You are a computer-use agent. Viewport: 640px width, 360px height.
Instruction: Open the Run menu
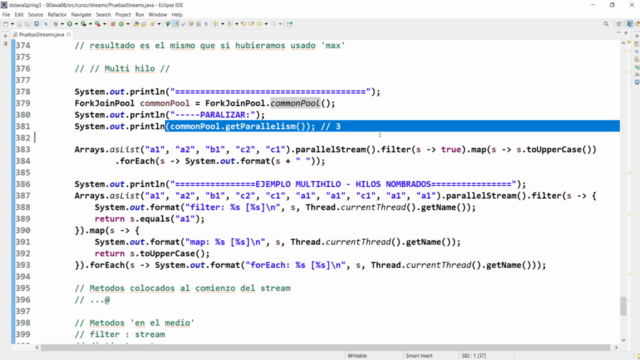pos(140,15)
